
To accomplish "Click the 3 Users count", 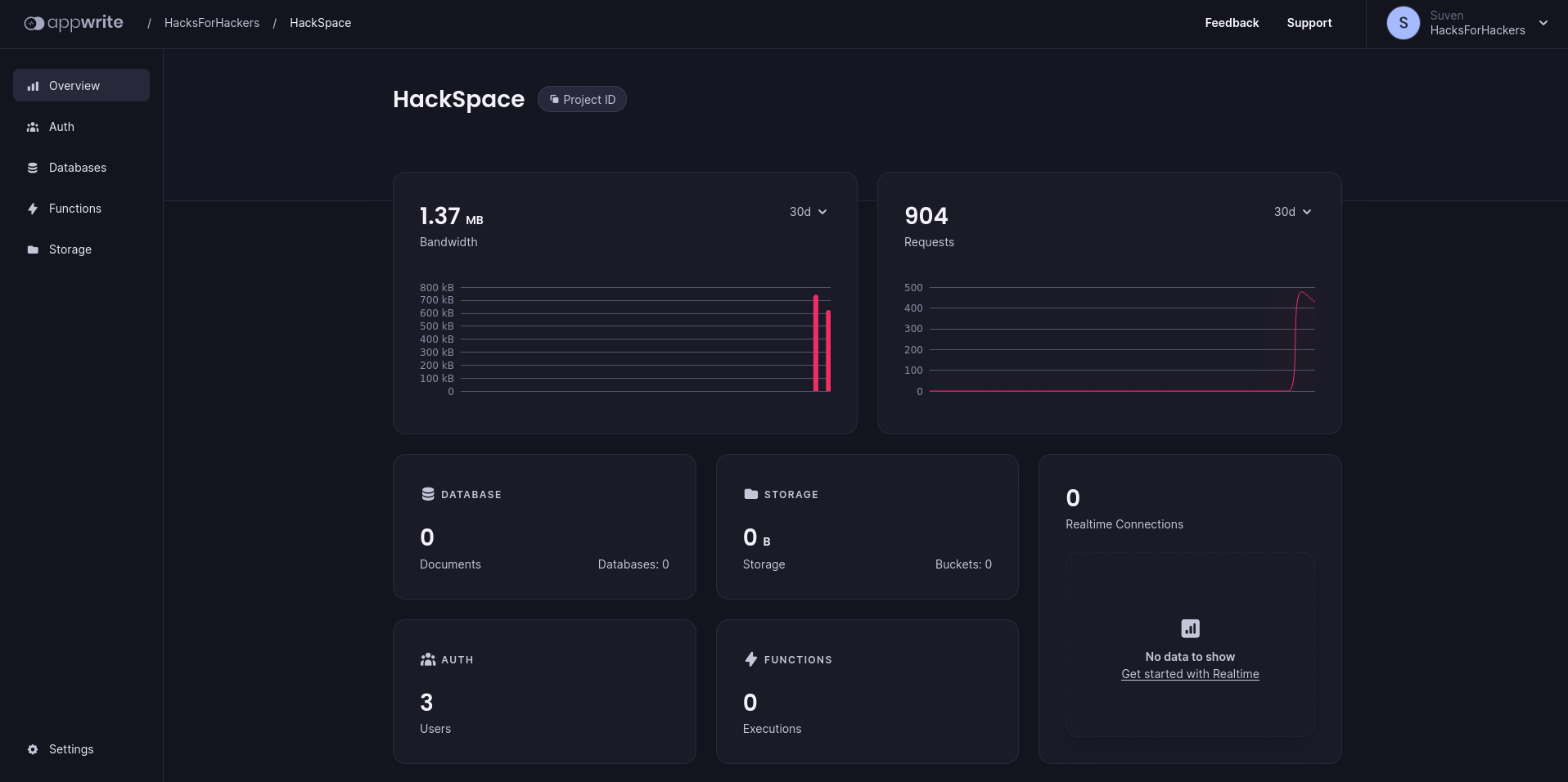I will (x=426, y=702).
